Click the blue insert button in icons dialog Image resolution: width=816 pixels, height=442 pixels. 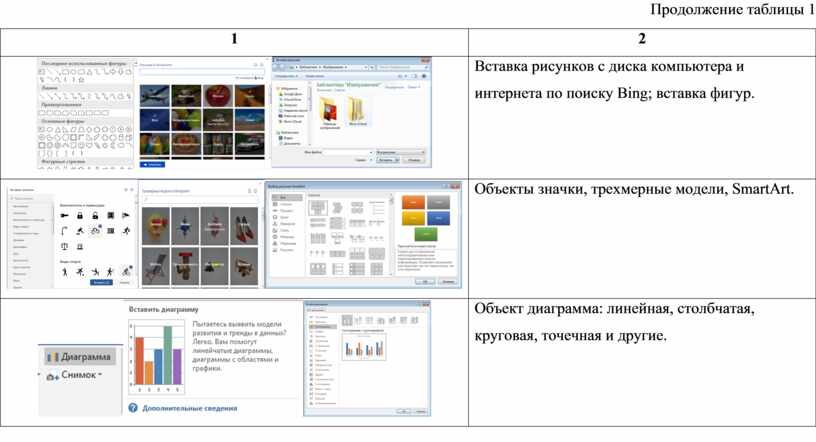pyautogui.click(x=100, y=282)
